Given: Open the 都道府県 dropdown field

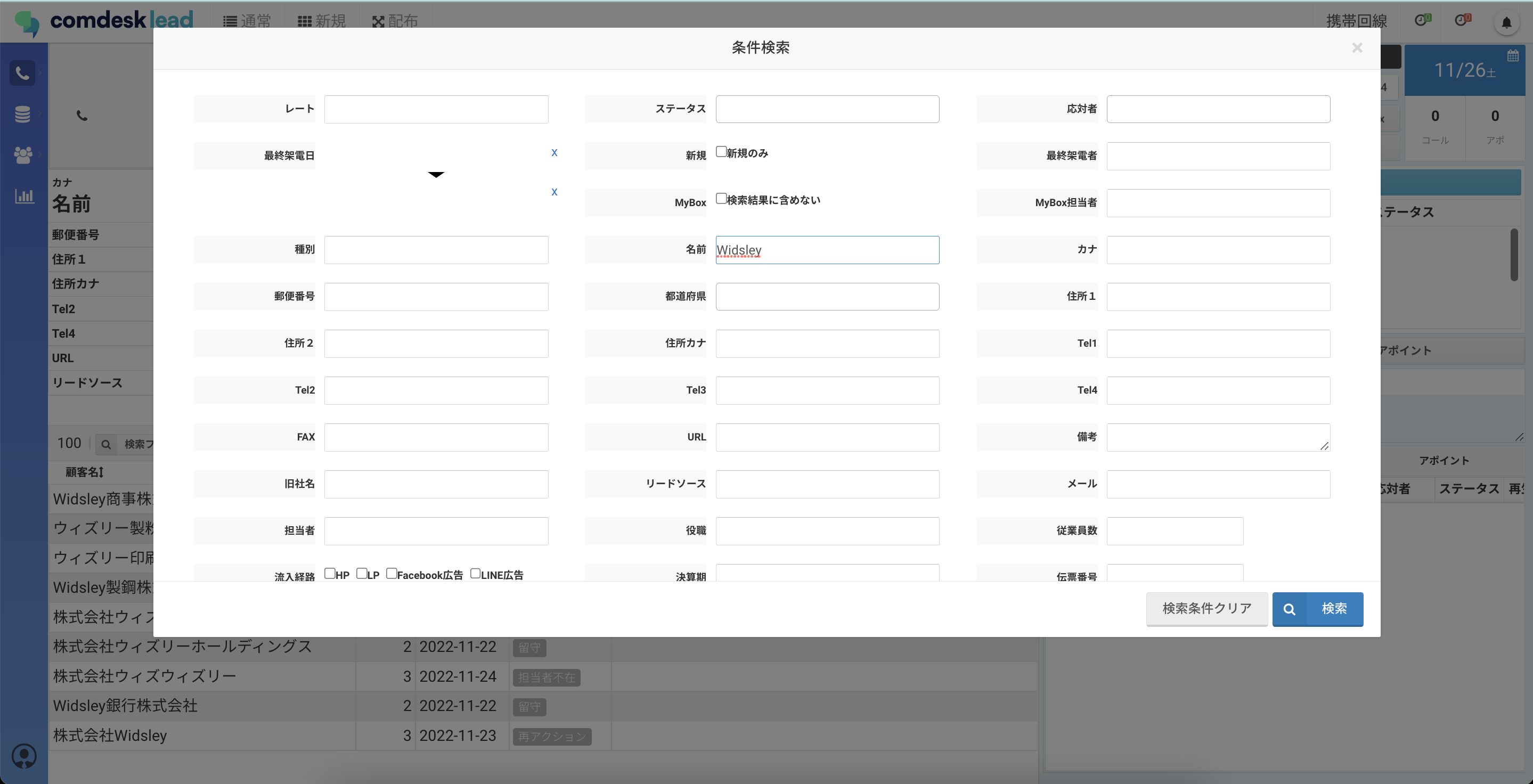Looking at the screenshot, I should pos(827,297).
